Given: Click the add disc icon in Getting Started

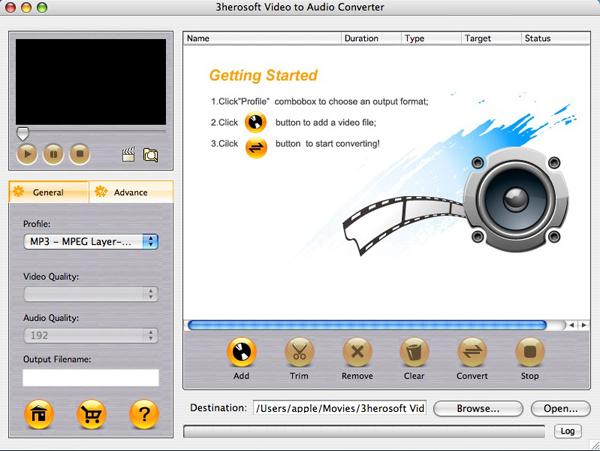Looking at the screenshot, I should (256, 123).
